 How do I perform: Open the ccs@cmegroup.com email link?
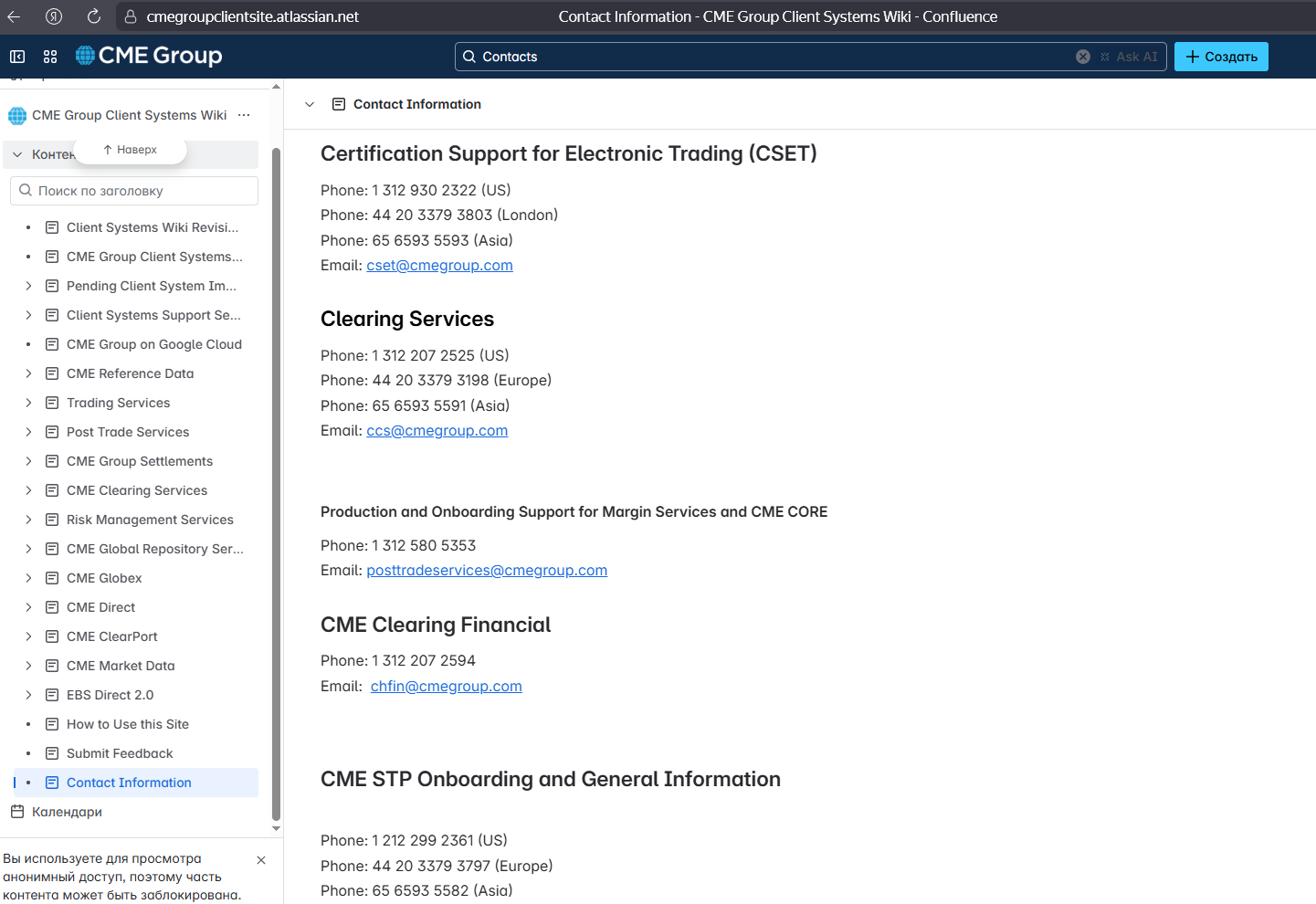[437, 431]
